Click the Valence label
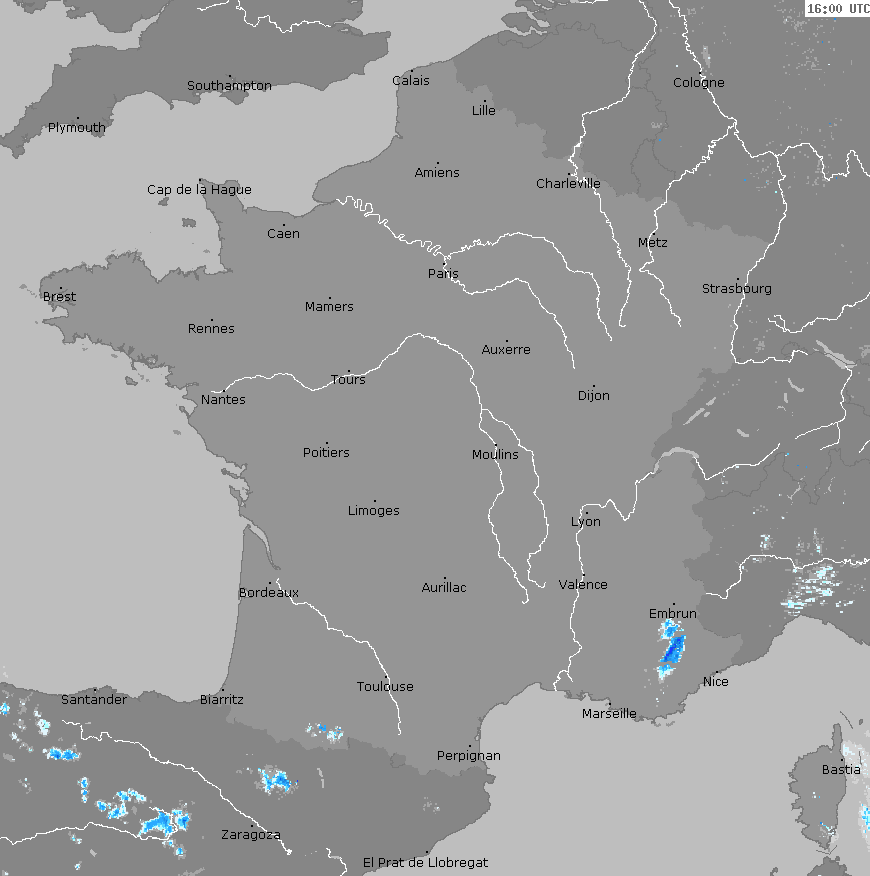This screenshot has width=870, height=876. tap(583, 584)
